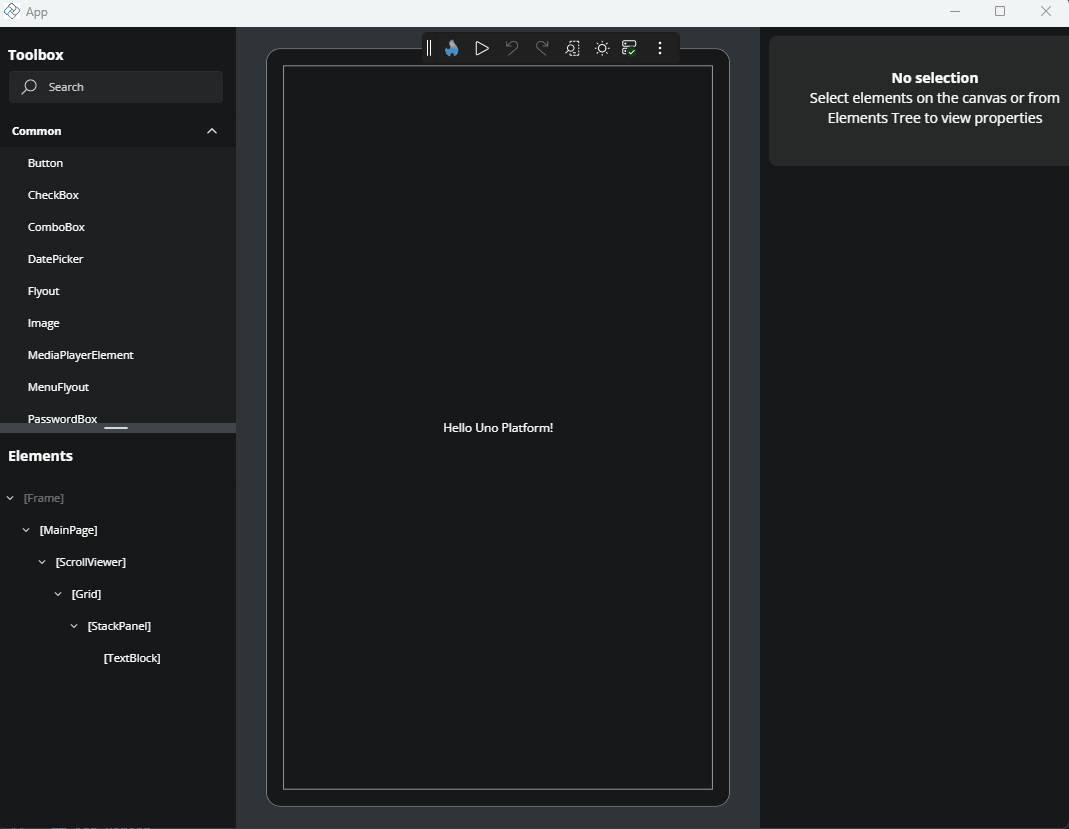Image resolution: width=1069 pixels, height=829 pixels.
Task: Click the Undo icon
Action: 511,47
